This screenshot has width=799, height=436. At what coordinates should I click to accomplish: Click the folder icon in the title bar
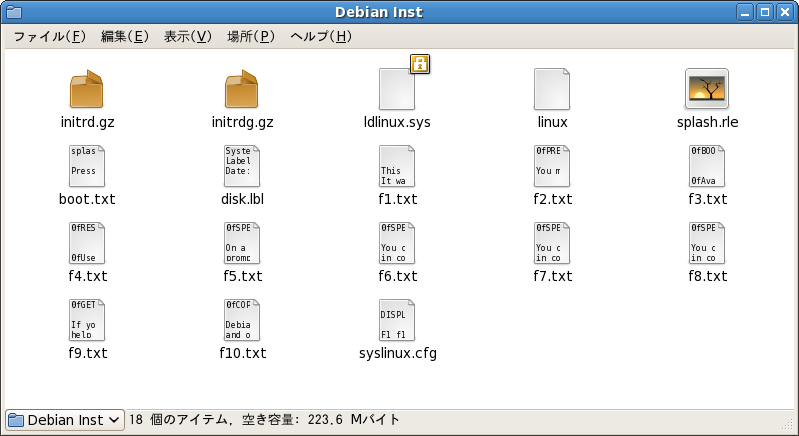pos(14,12)
